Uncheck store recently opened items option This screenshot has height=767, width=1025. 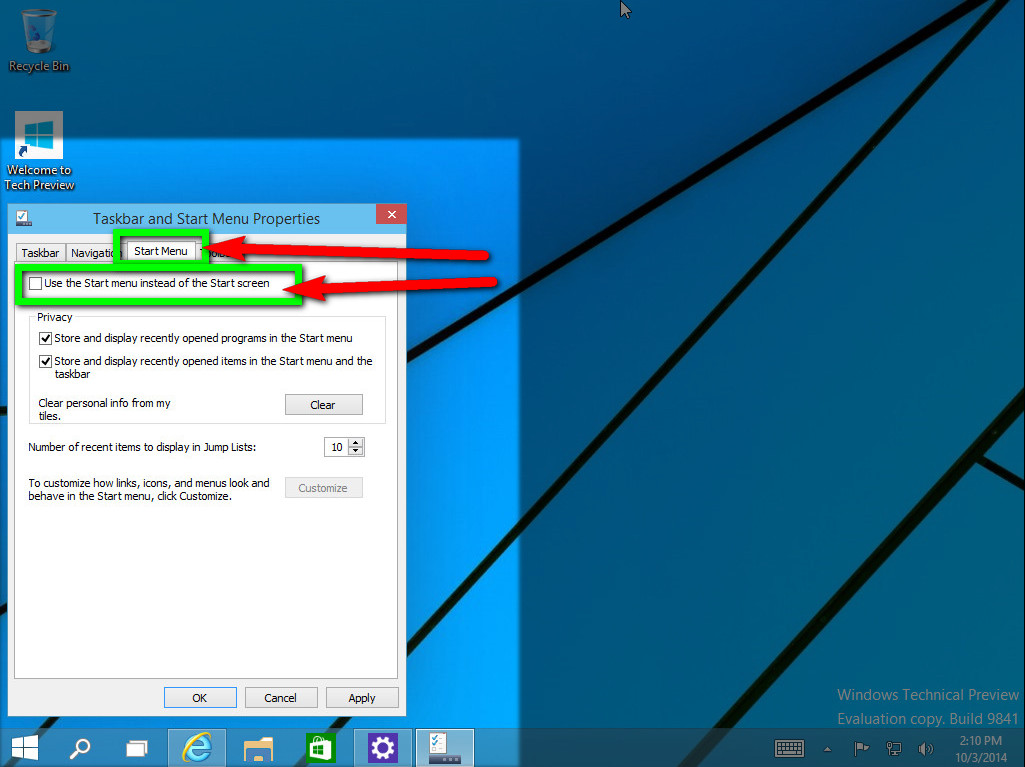pyautogui.click(x=45, y=362)
